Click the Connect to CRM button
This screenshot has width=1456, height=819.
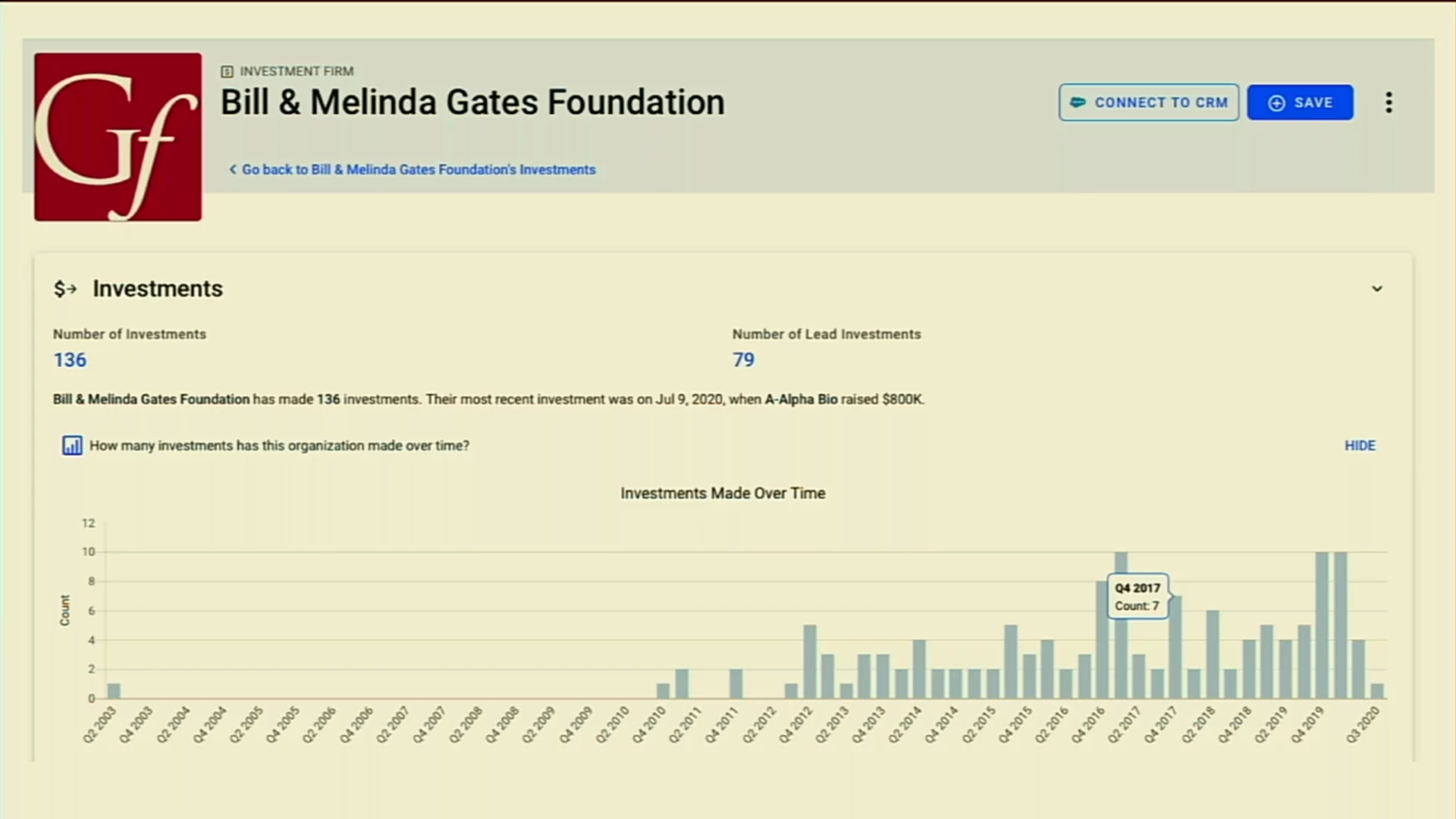(1149, 102)
